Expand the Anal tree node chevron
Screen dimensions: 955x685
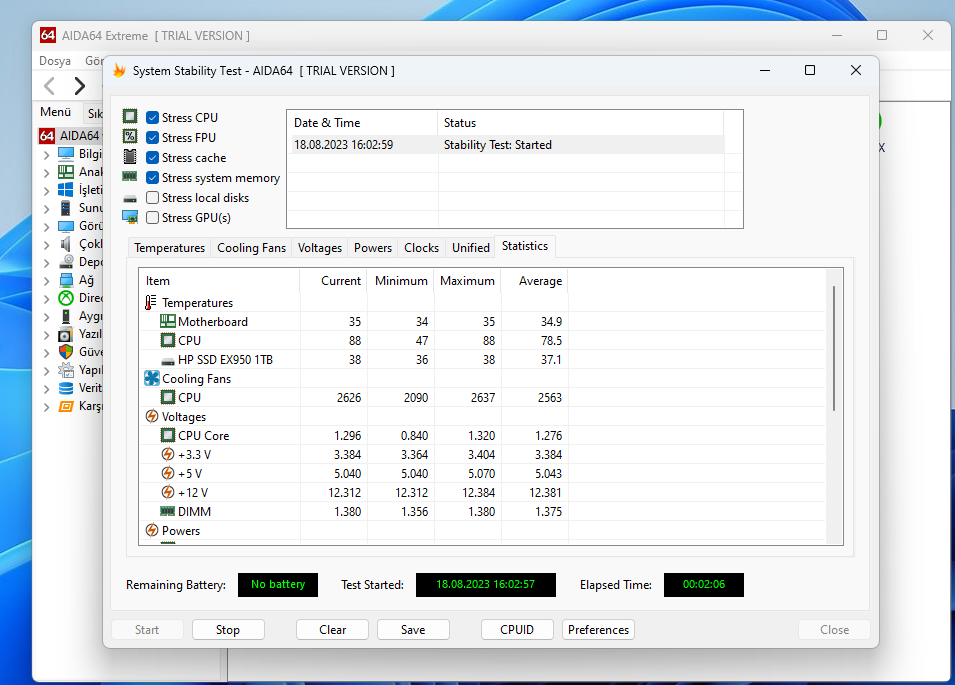point(46,173)
